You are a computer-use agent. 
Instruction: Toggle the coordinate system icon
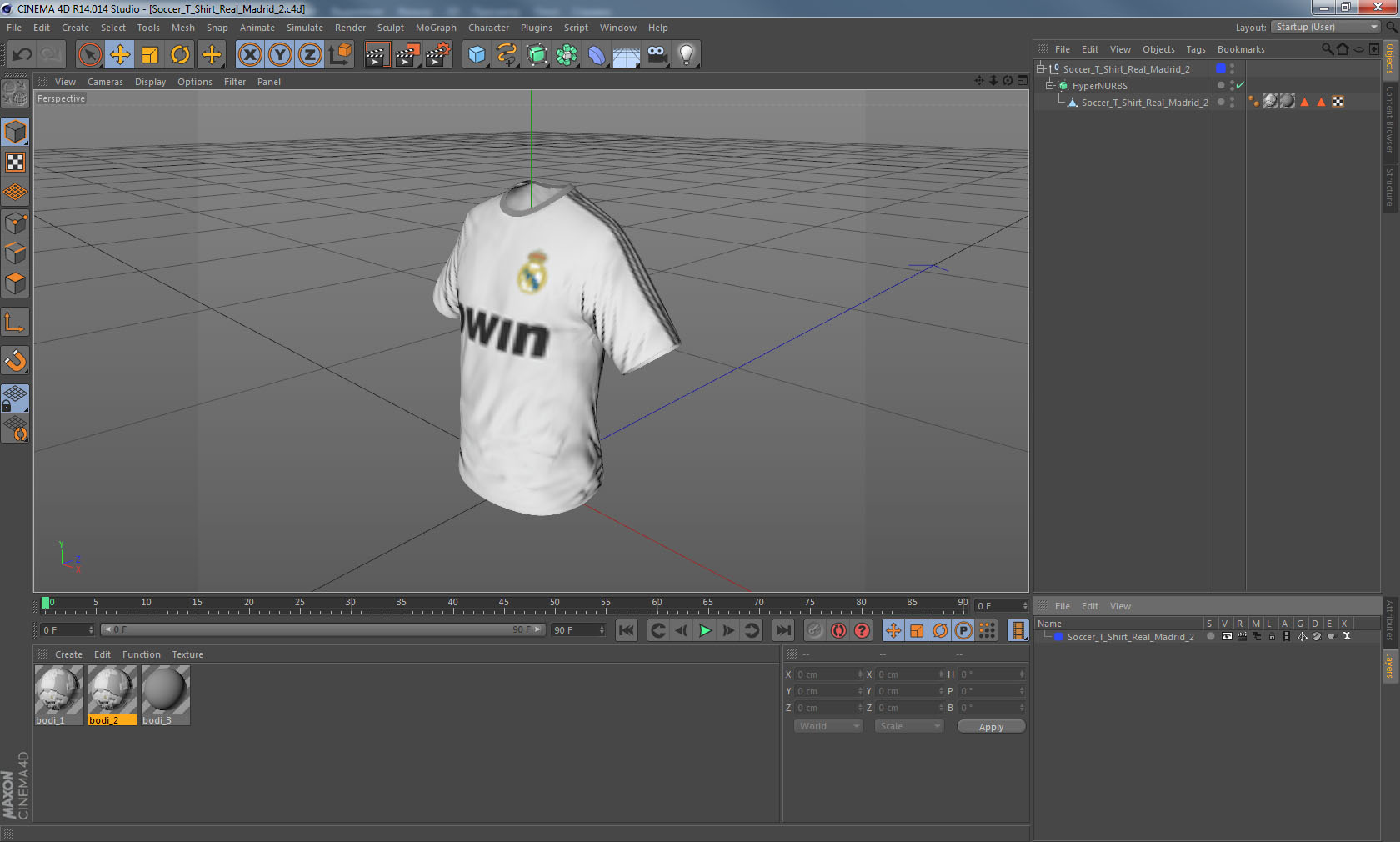[x=340, y=55]
